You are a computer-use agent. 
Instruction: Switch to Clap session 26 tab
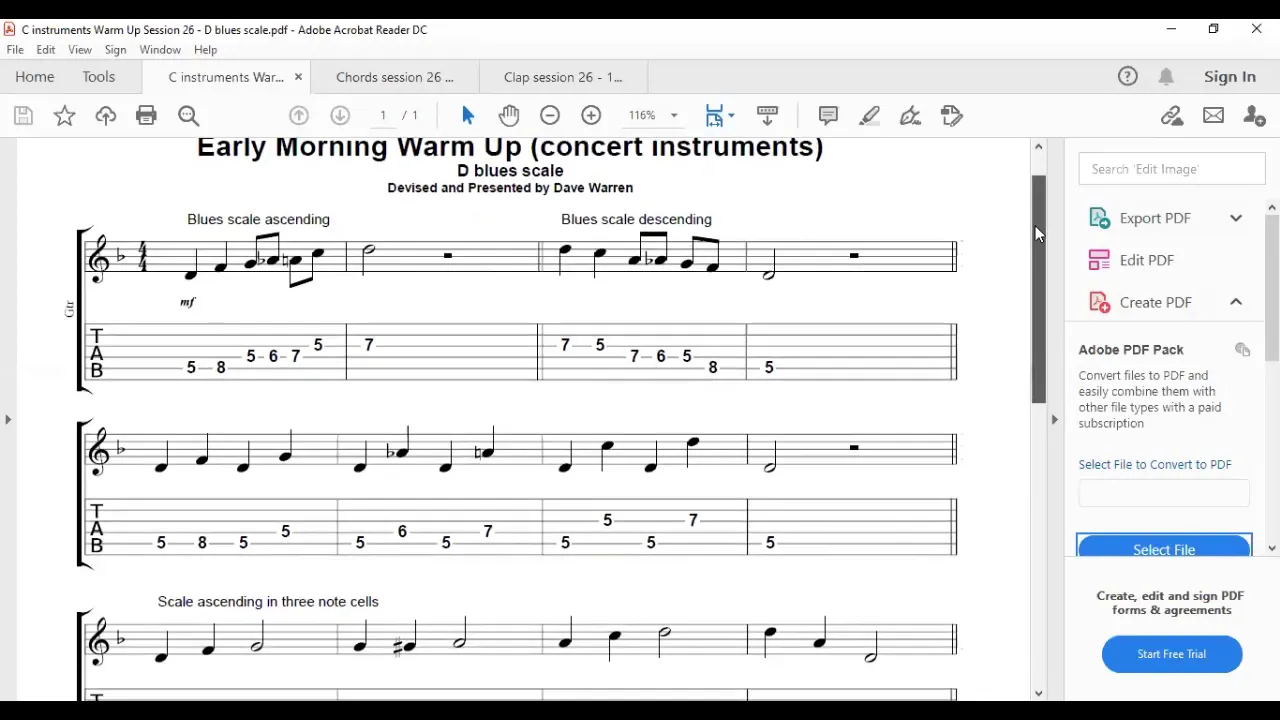pos(563,77)
